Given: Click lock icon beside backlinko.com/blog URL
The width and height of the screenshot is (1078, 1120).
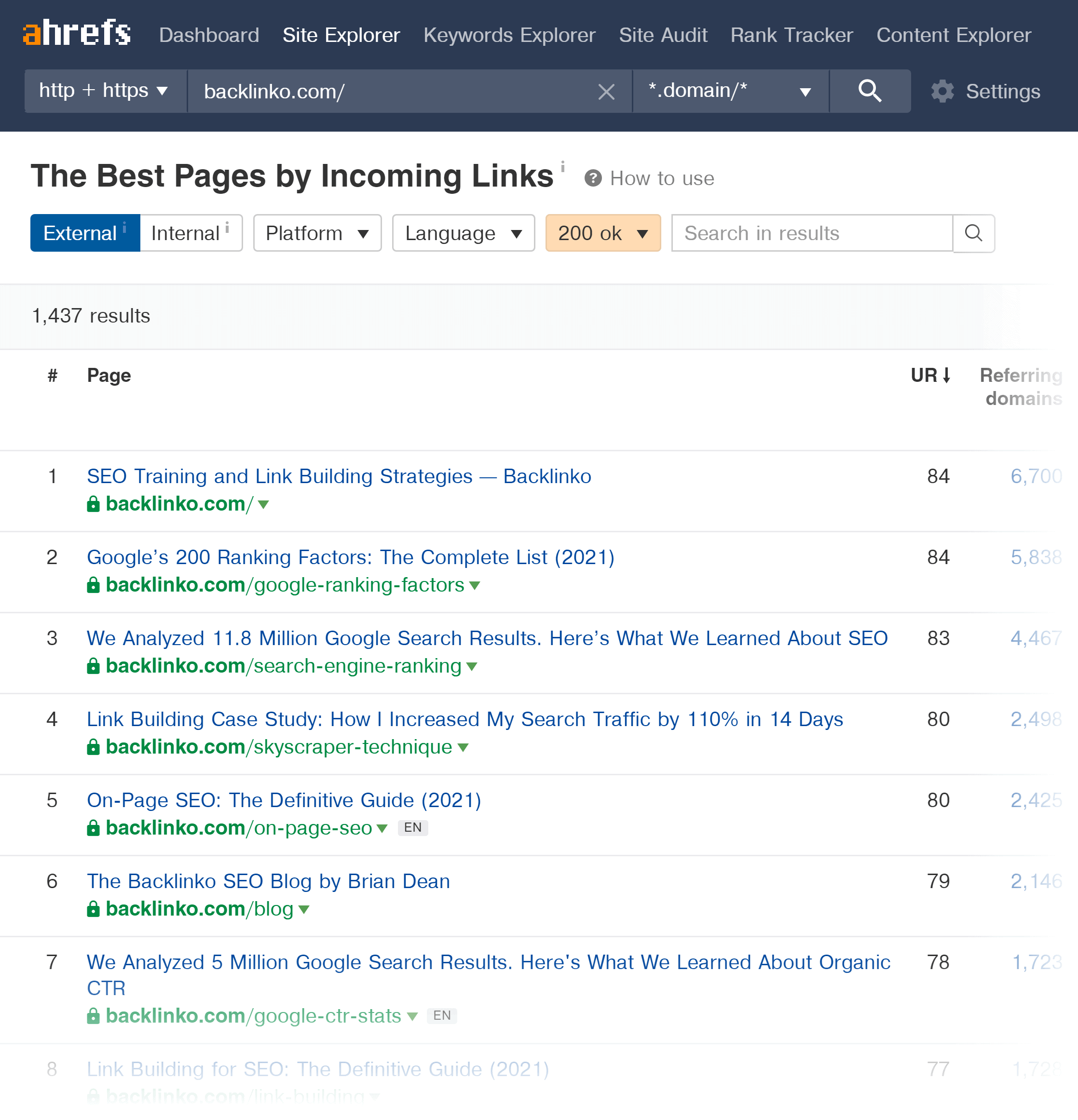Looking at the screenshot, I should [93, 909].
